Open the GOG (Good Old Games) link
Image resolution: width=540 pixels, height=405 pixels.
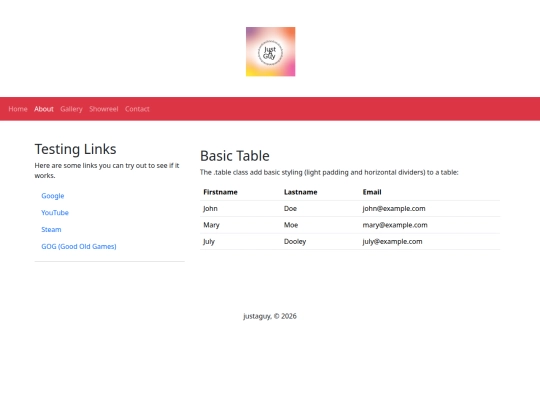point(79,246)
